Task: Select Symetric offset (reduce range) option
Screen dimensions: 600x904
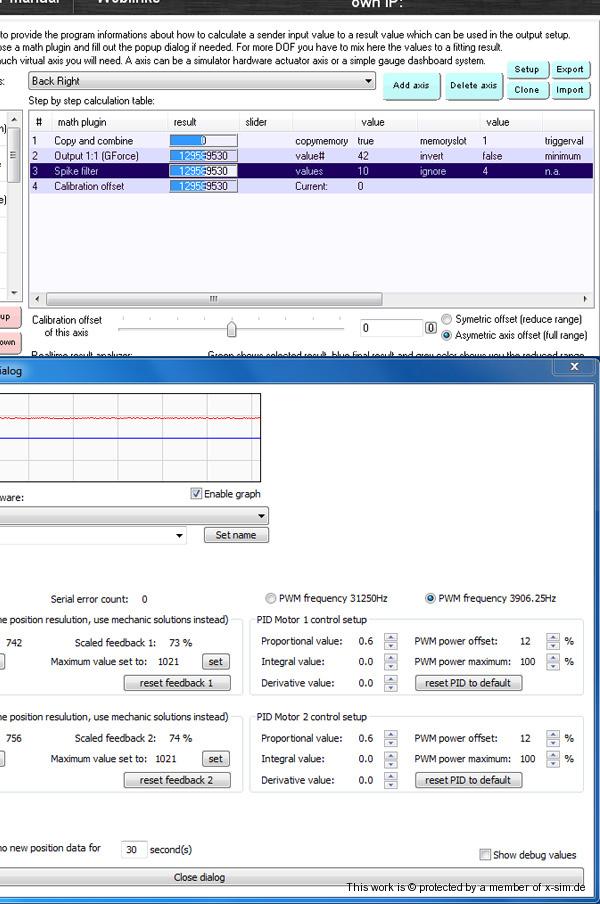Action: [x=447, y=320]
